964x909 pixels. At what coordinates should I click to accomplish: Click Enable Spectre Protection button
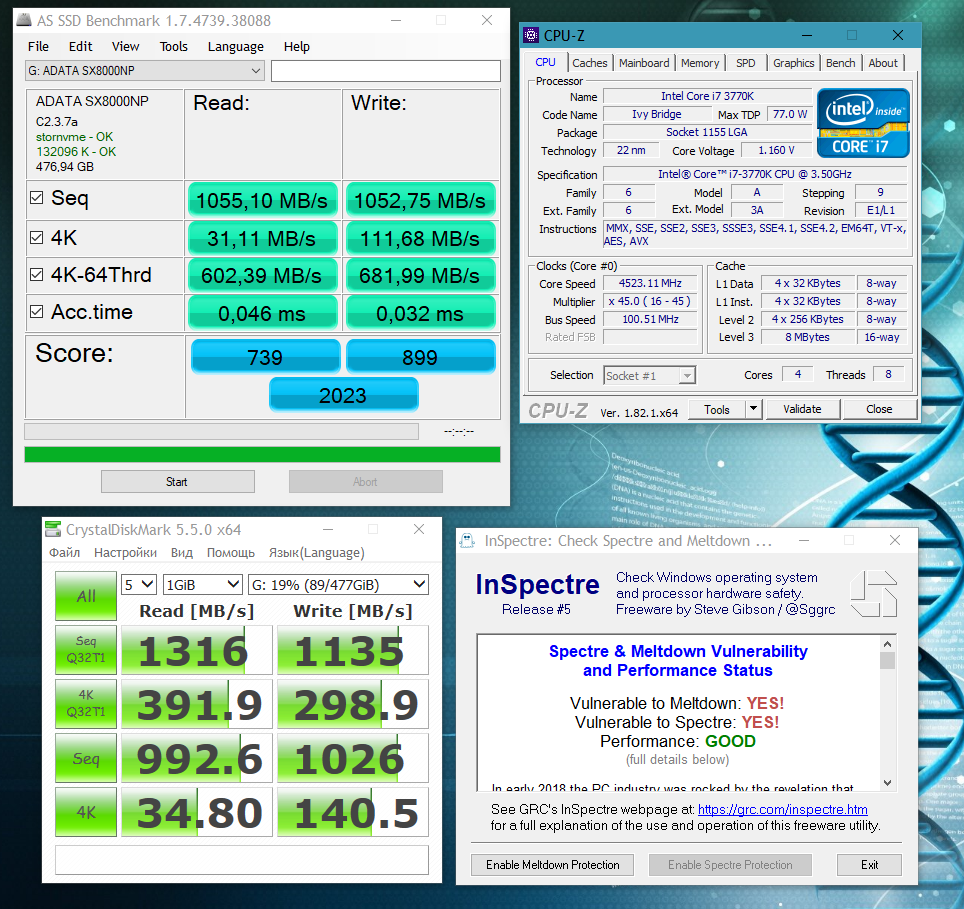point(730,865)
